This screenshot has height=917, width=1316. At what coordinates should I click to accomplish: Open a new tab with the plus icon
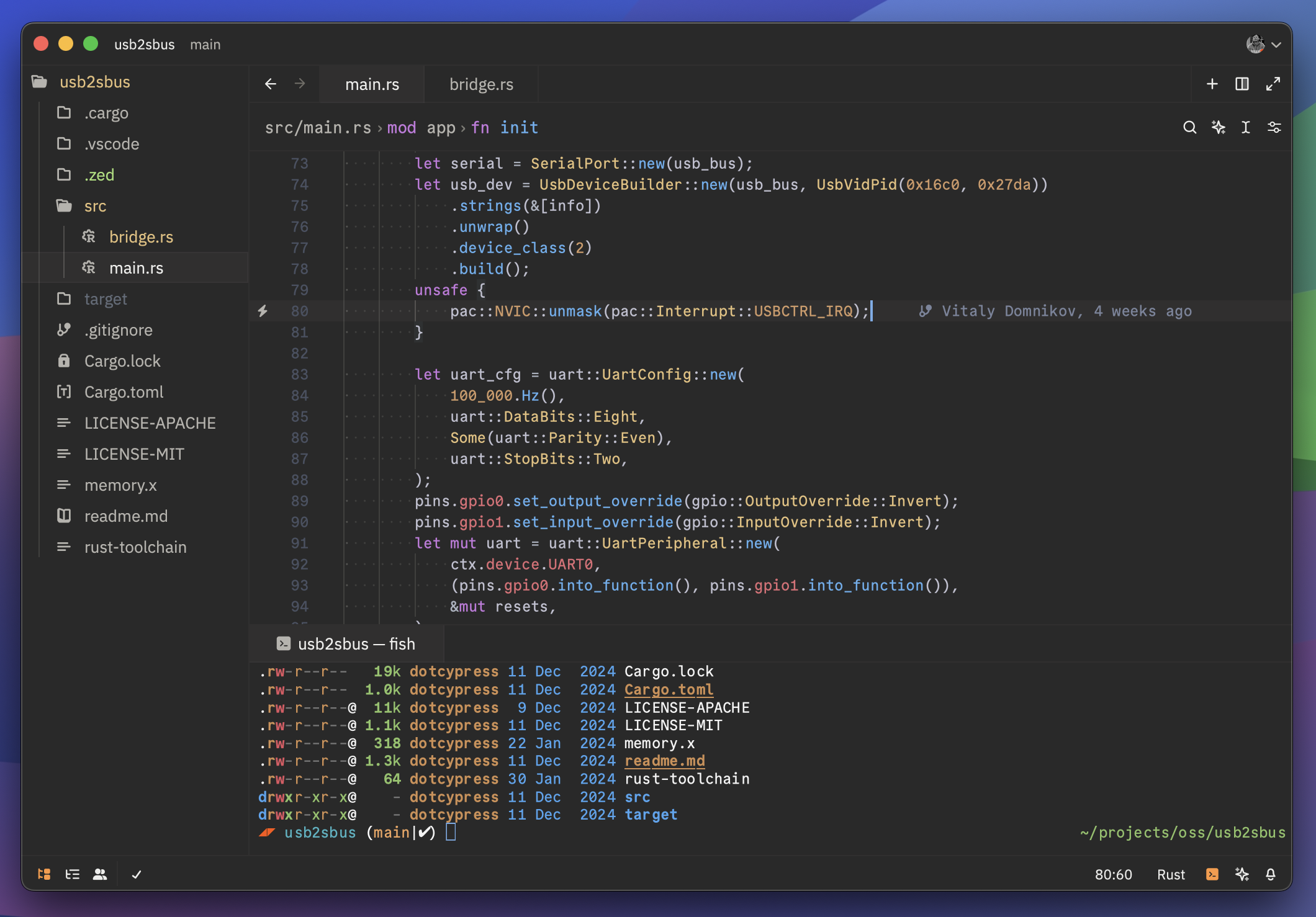coord(1212,84)
